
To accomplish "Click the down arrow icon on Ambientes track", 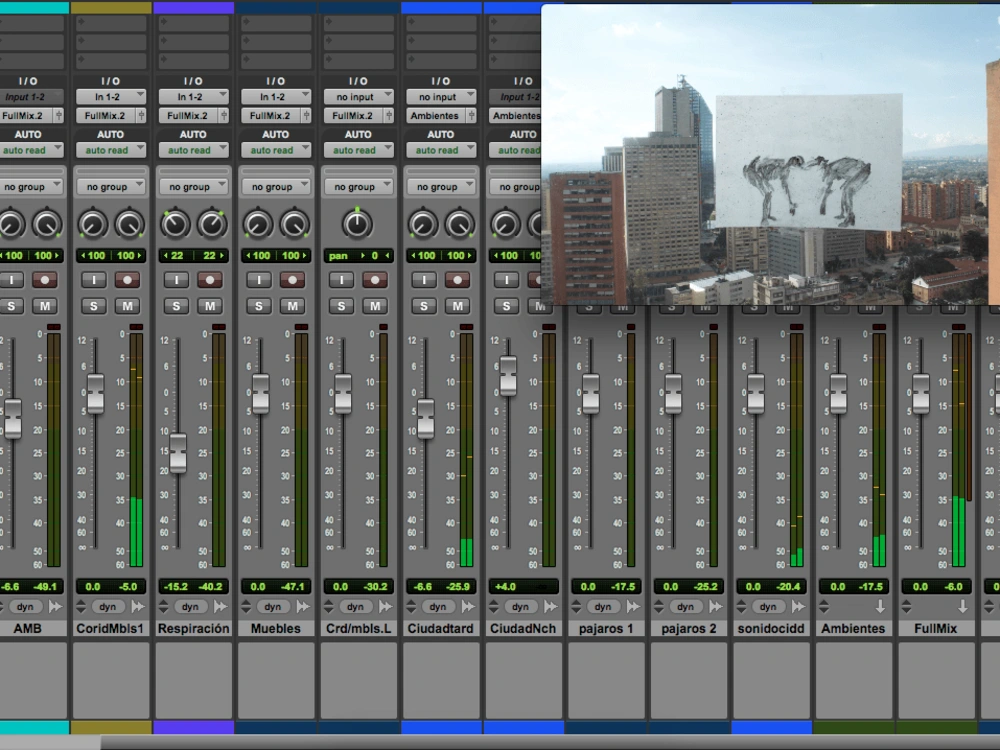I will [880, 607].
